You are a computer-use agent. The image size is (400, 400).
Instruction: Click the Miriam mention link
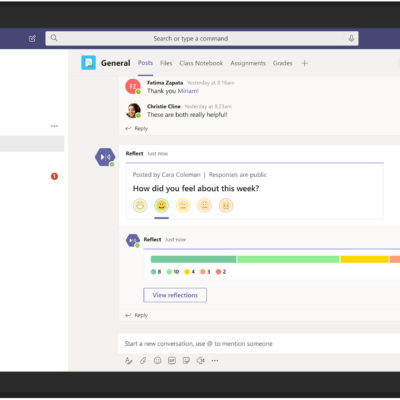click(188, 91)
